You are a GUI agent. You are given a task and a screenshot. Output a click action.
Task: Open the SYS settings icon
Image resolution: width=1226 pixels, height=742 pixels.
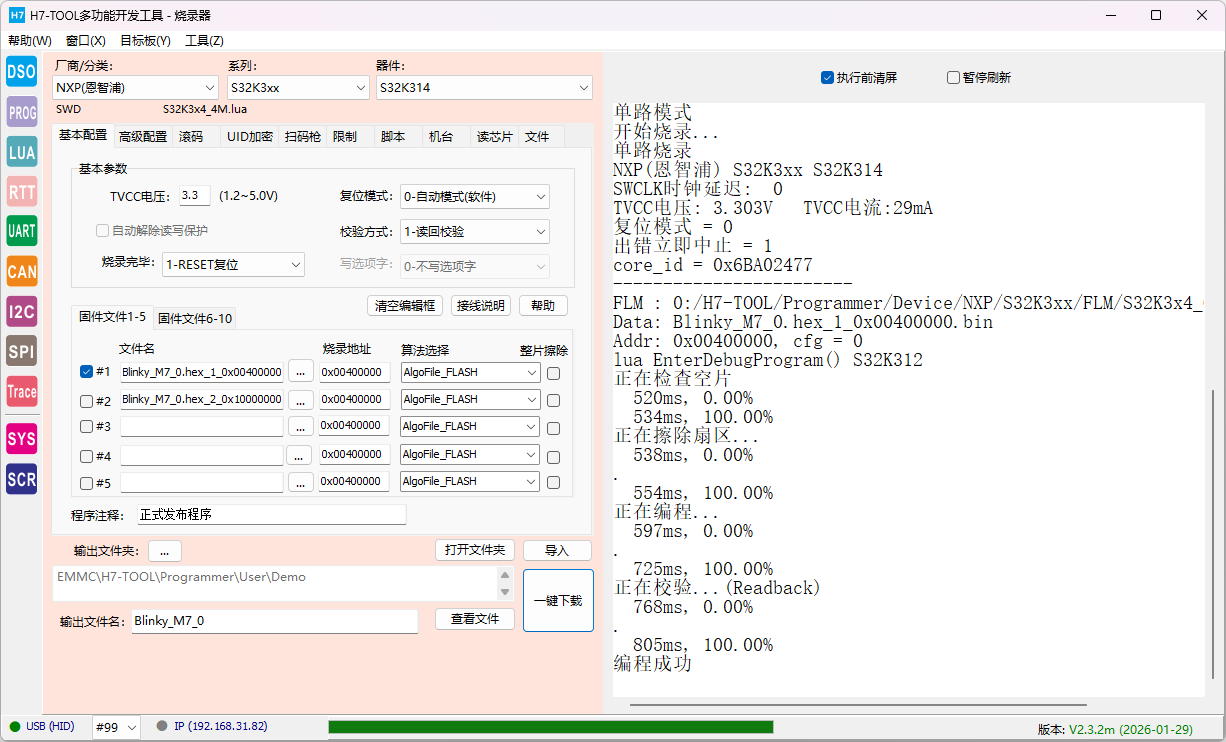click(x=22, y=438)
